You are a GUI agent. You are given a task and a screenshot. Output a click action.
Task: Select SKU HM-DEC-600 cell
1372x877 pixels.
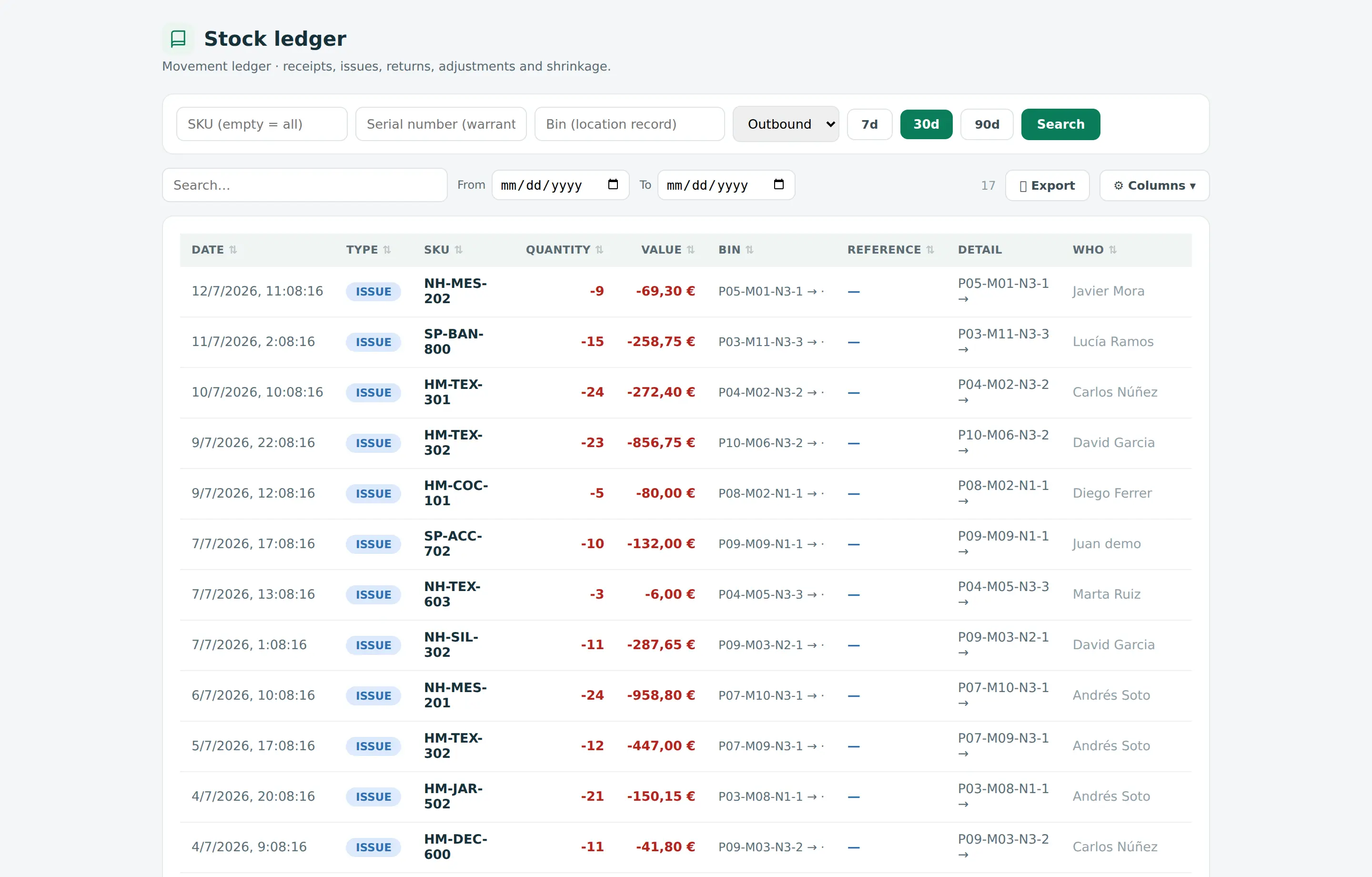point(455,847)
